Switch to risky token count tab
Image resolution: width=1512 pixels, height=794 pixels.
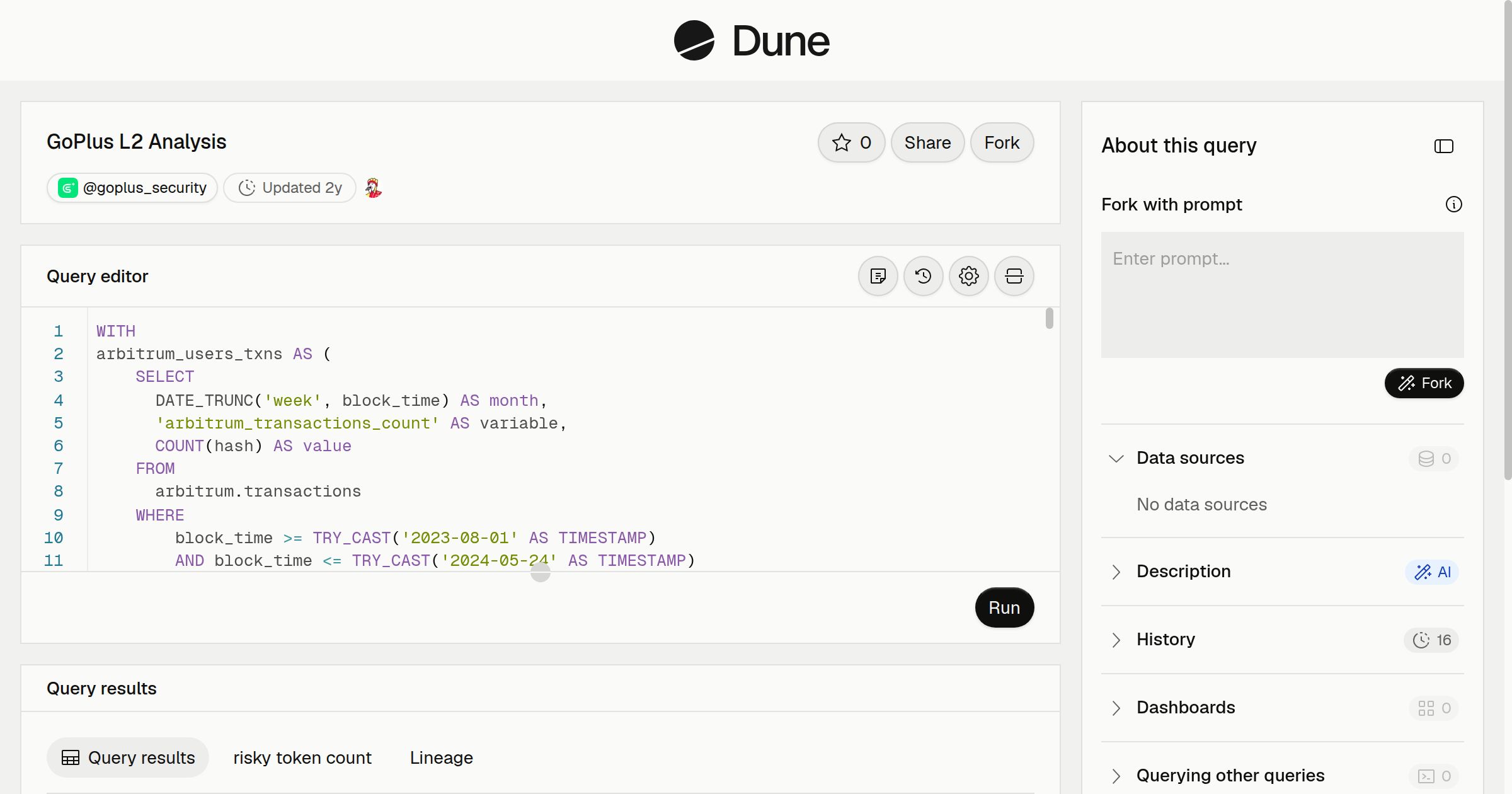click(302, 757)
